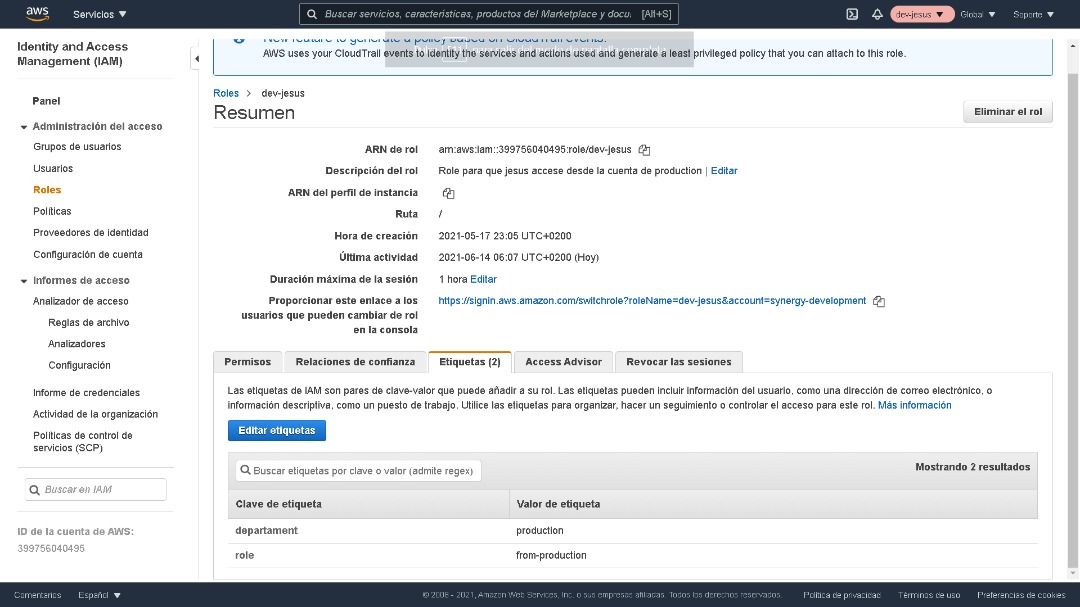Open Informe de credenciales
The image size is (1080, 607).
point(86,393)
